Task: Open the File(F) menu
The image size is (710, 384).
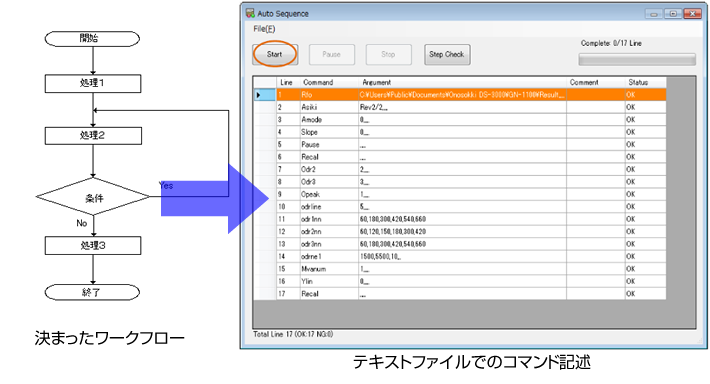Action: point(264,29)
